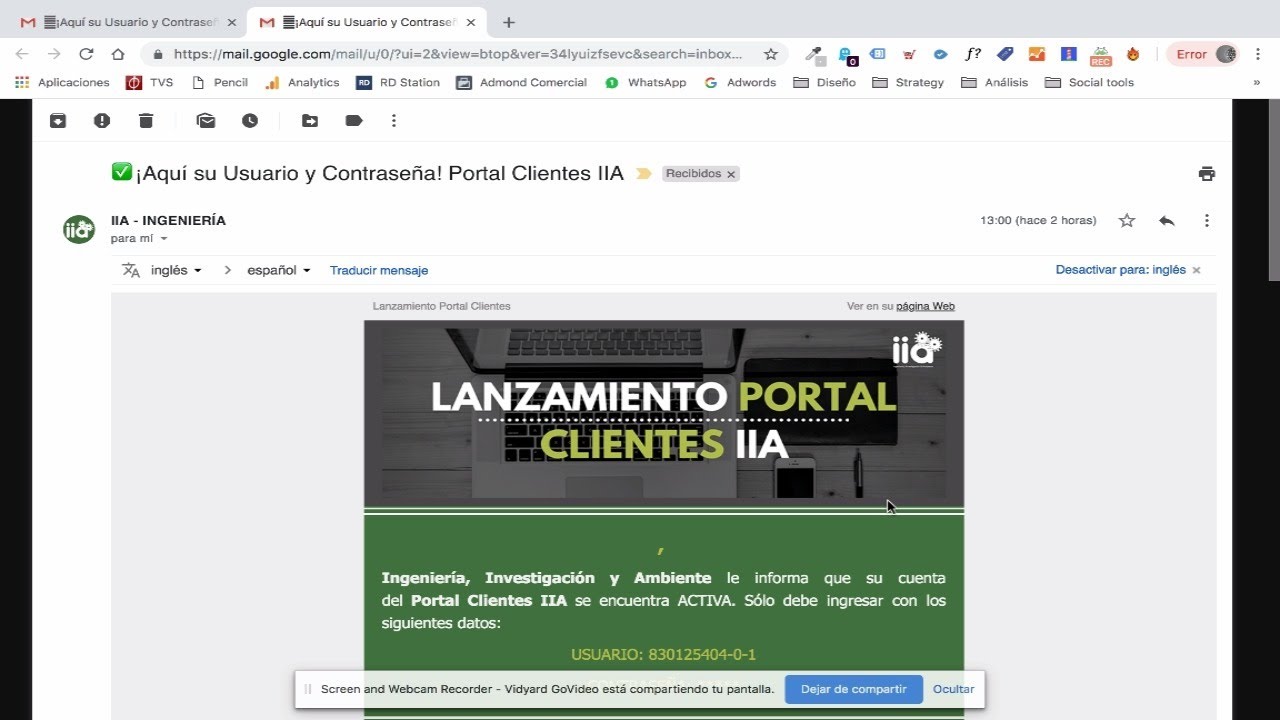Report the message as spam

[102, 121]
